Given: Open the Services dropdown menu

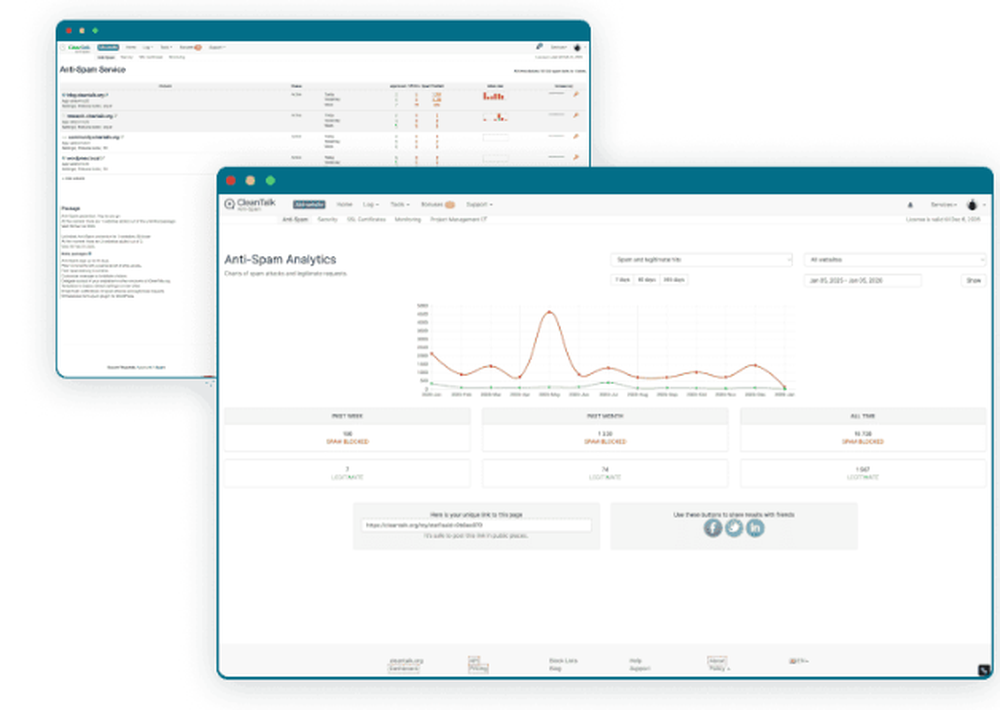Looking at the screenshot, I should (941, 204).
